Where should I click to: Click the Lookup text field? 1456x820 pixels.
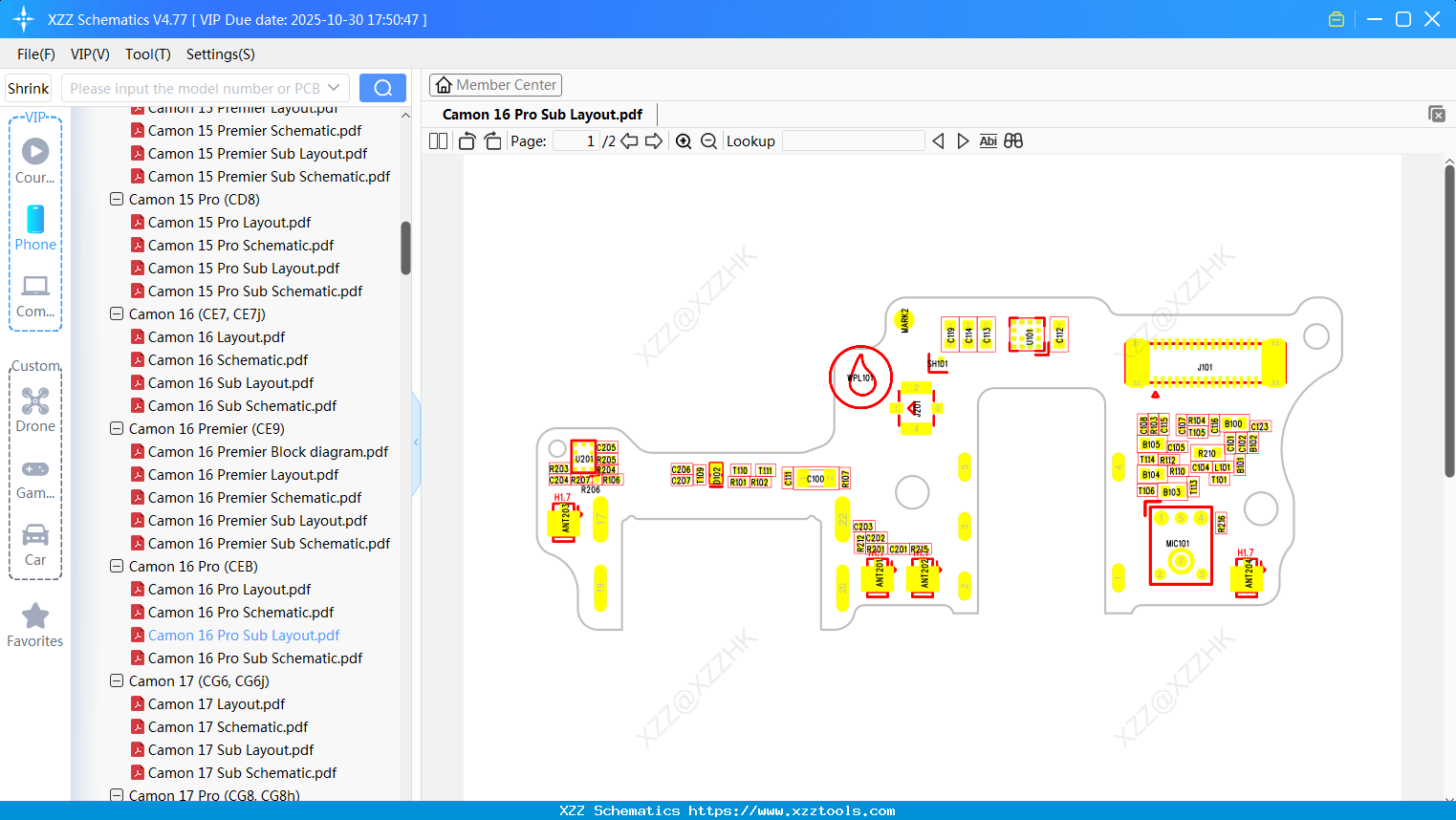click(853, 141)
